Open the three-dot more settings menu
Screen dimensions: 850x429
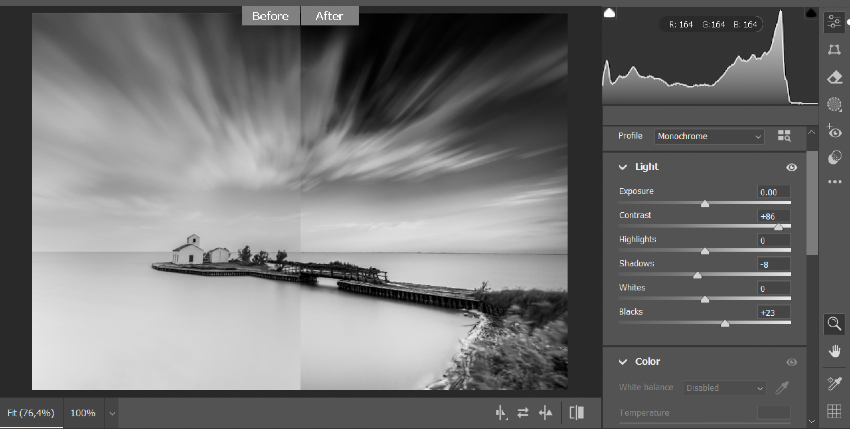(x=834, y=182)
